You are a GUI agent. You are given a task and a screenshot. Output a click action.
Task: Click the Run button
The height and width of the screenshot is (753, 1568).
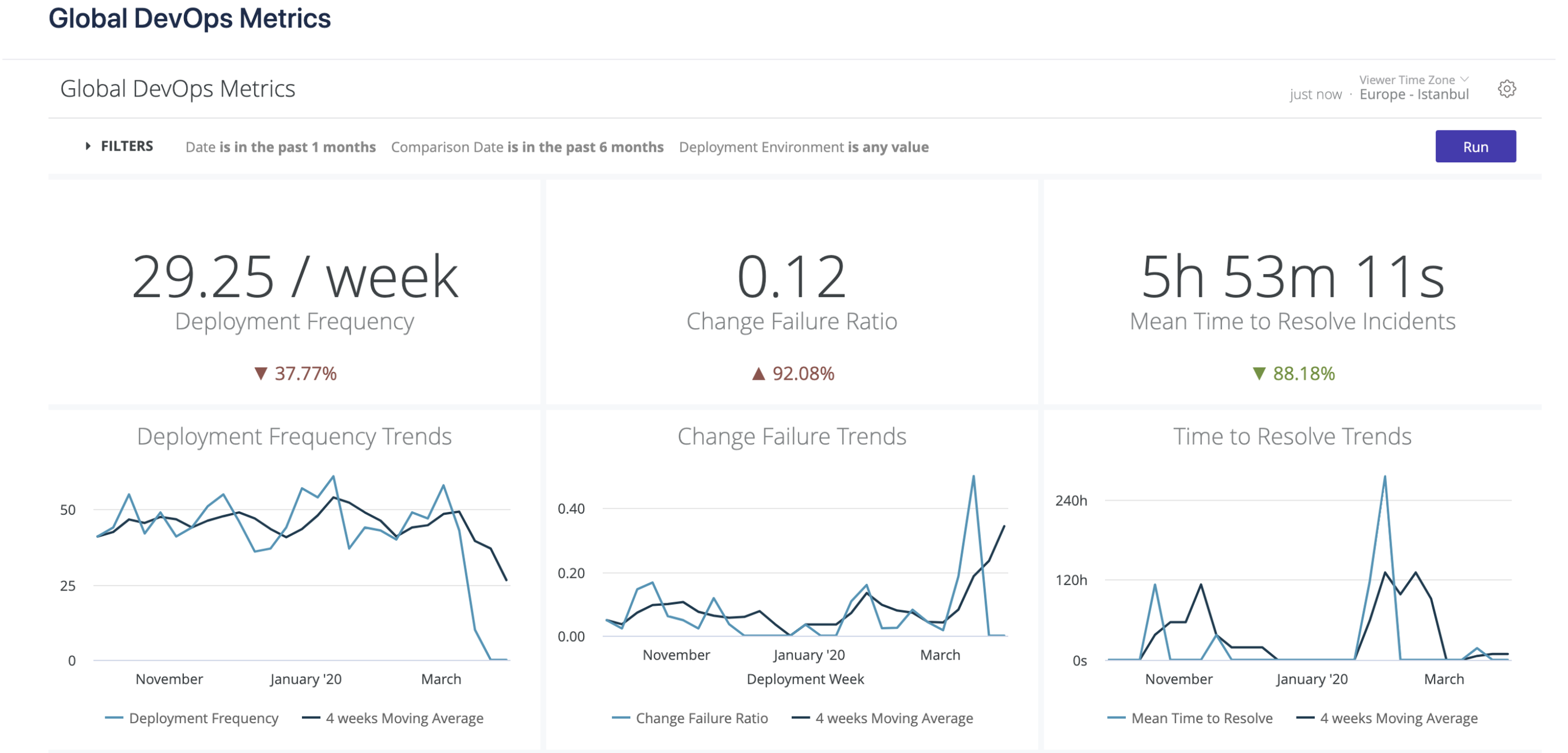click(x=1476, y=147)
